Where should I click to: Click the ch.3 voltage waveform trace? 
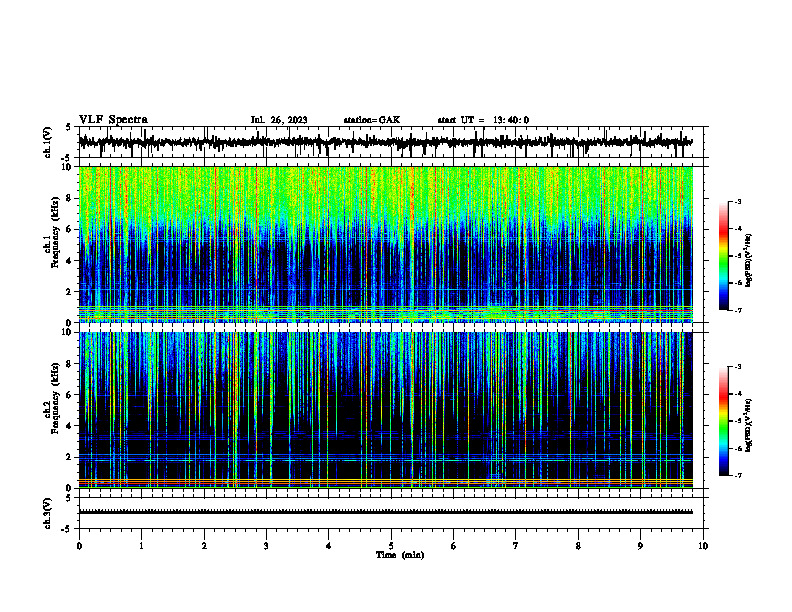[385, 512]
